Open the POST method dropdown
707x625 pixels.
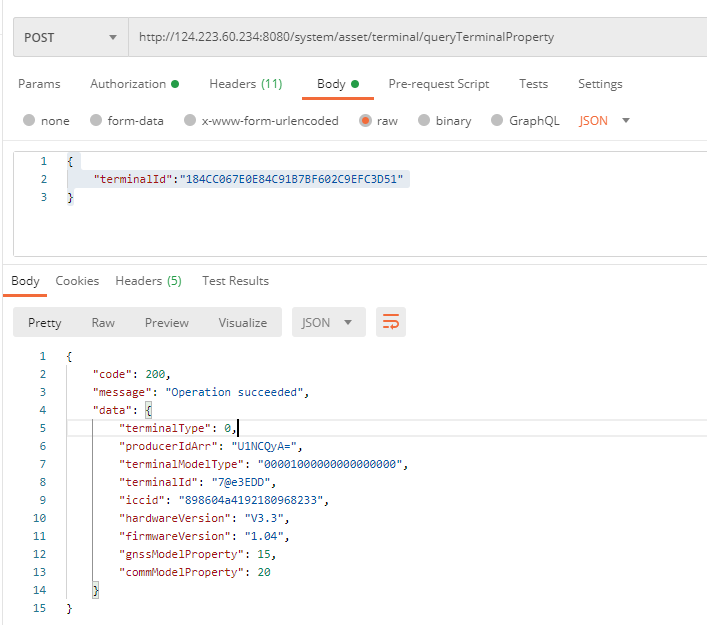click(70, 37)
